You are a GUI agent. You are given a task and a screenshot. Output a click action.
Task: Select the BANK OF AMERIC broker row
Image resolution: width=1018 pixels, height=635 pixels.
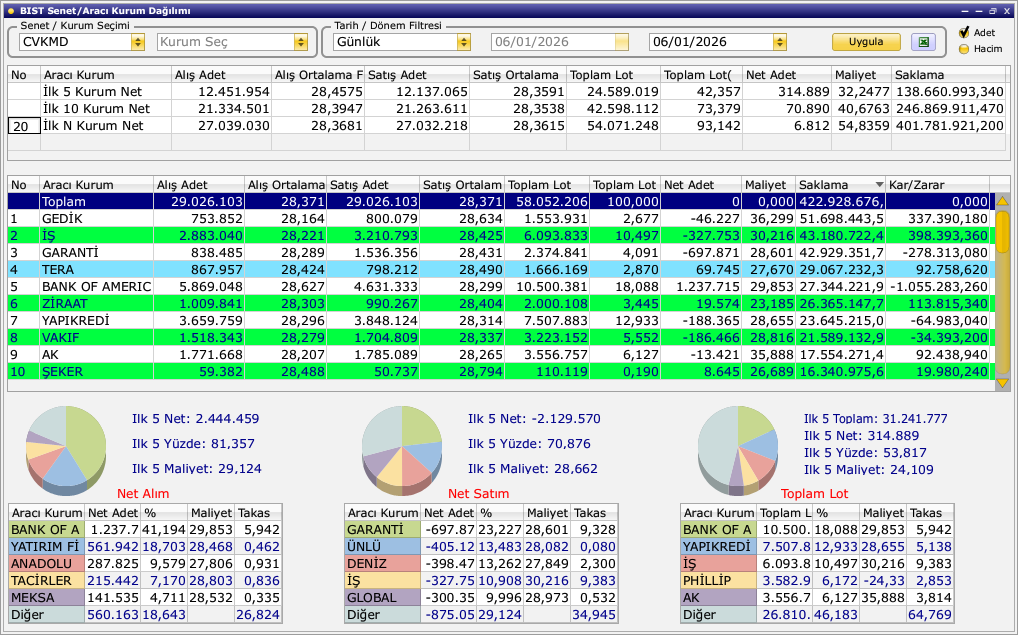501,286
